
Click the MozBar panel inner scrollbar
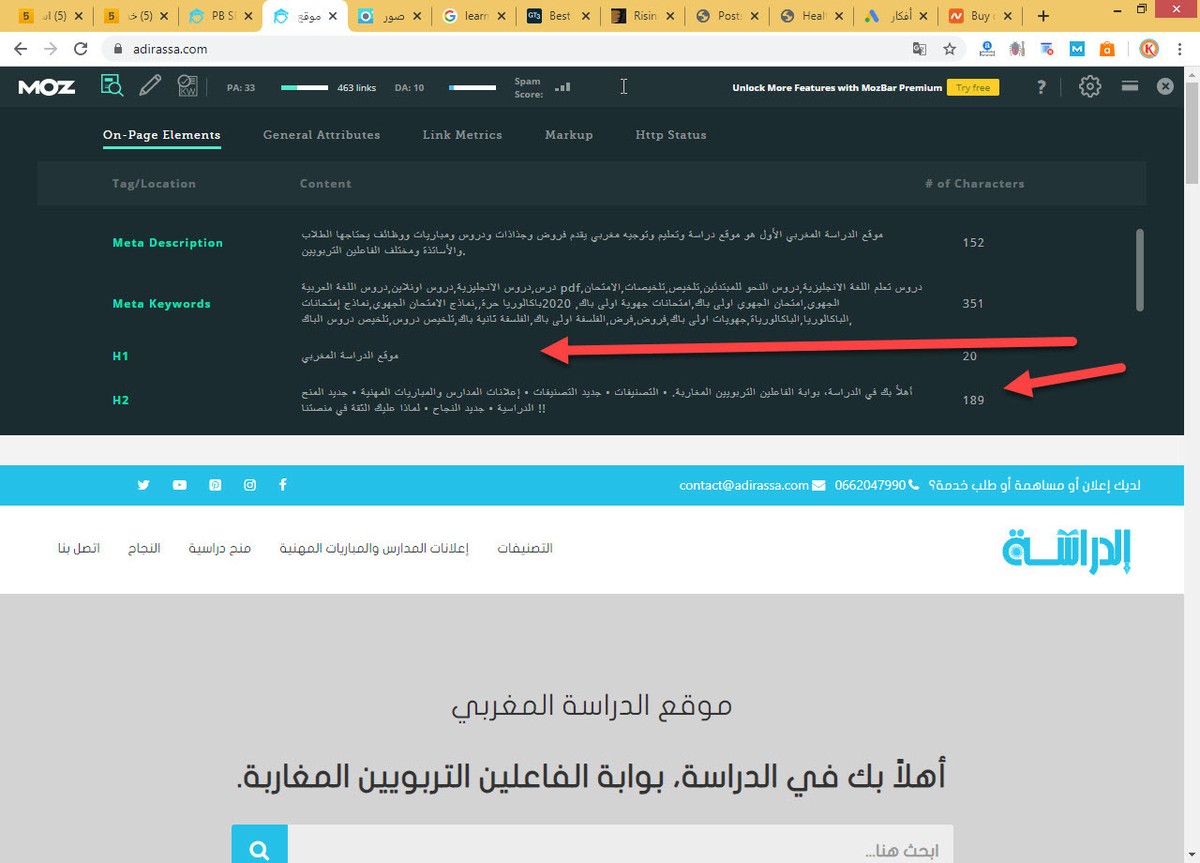[x=1139, y=270]
